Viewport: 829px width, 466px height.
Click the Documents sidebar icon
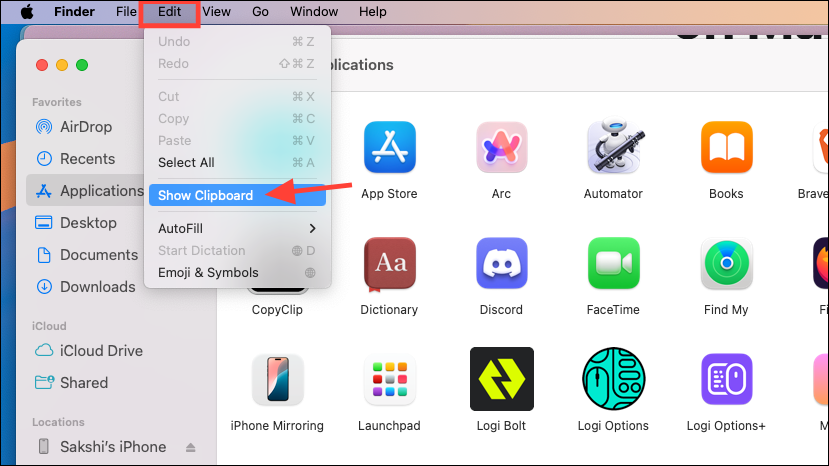(44, 255)
